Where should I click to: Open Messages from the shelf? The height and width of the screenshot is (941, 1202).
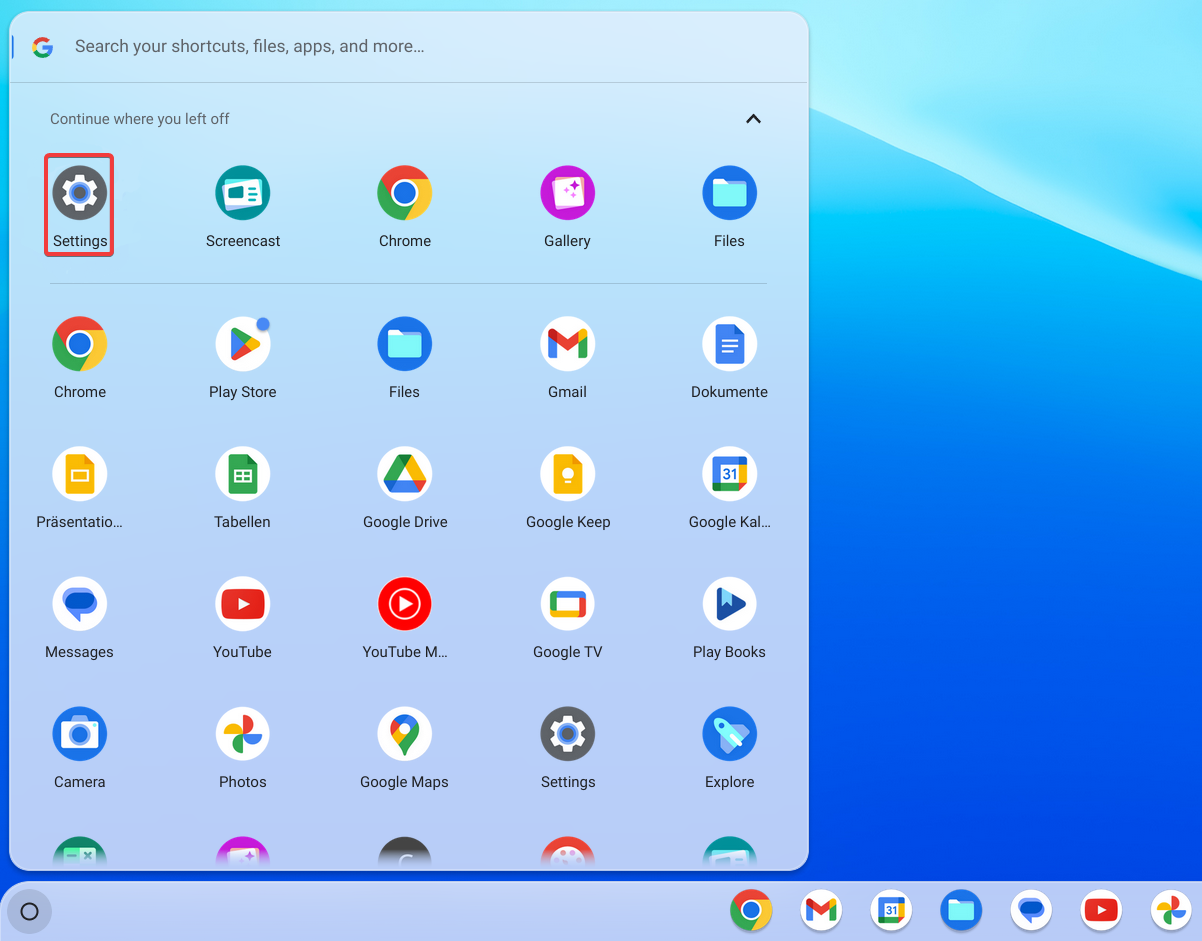tap(1031, 910)
